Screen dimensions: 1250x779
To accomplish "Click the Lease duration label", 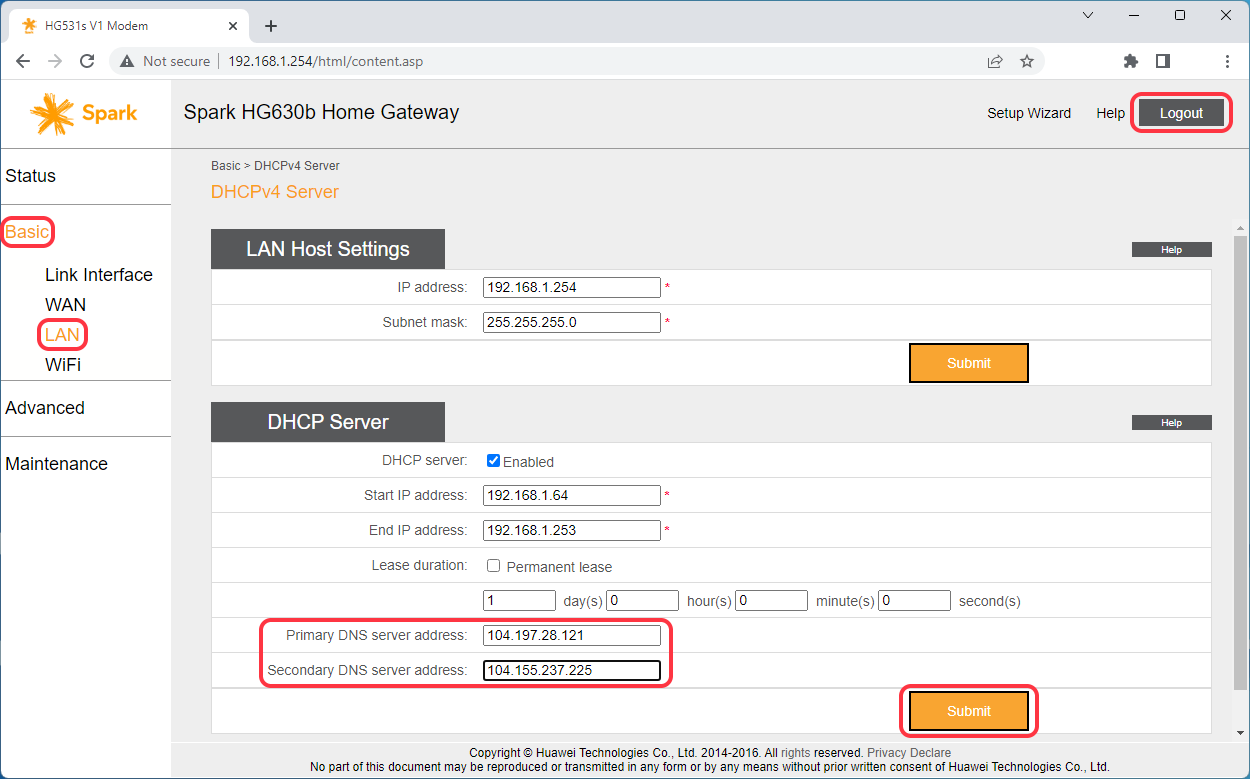I will click(419, 565).
